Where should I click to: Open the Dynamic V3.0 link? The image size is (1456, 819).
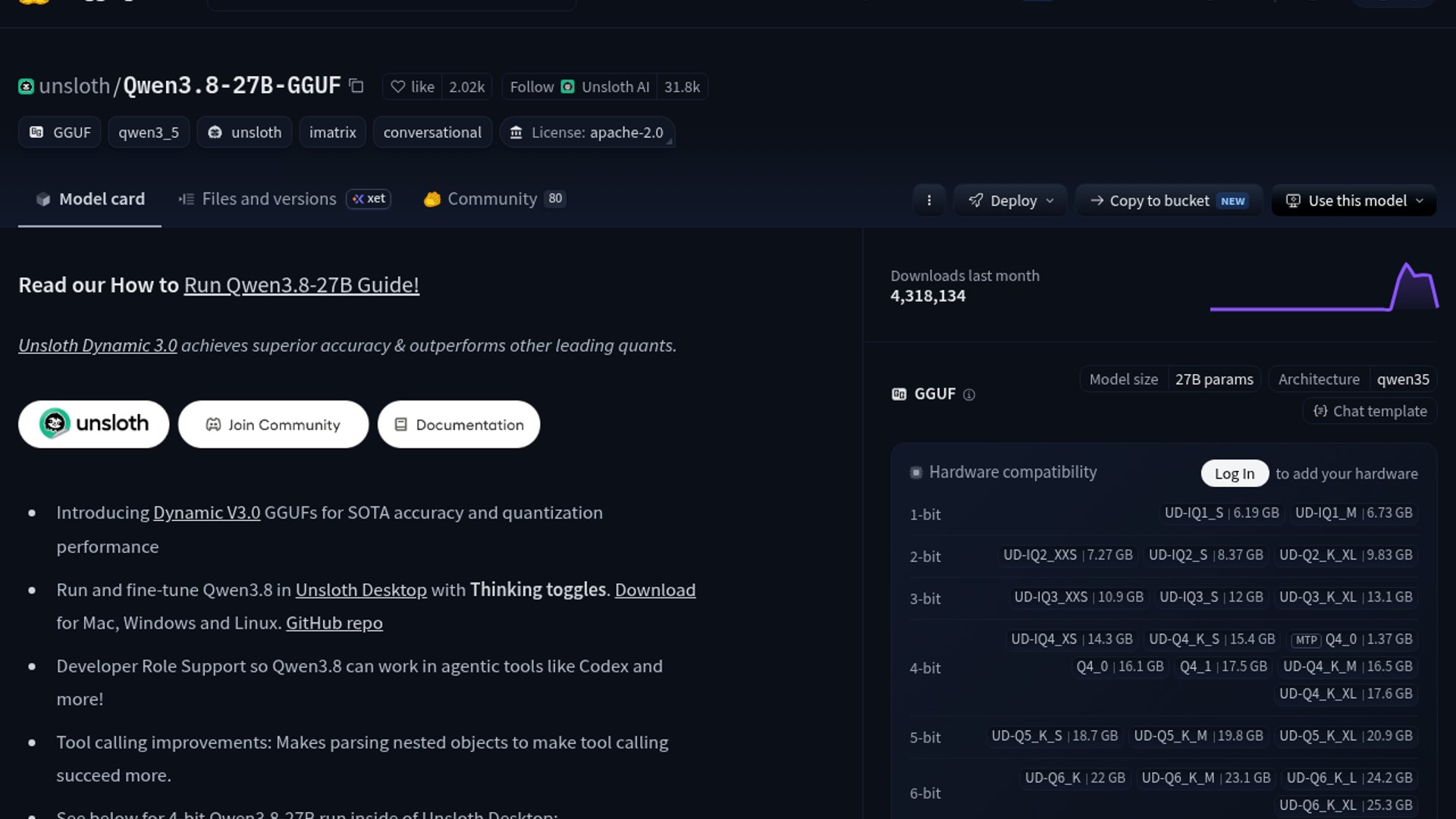[206, 513]
